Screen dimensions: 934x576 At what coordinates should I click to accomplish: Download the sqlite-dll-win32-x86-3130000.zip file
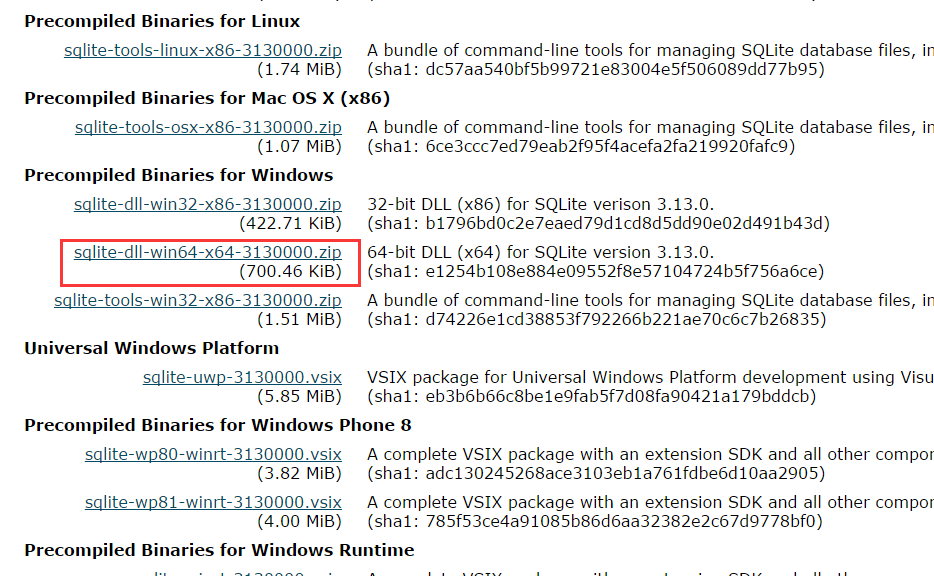pos(207,204)
